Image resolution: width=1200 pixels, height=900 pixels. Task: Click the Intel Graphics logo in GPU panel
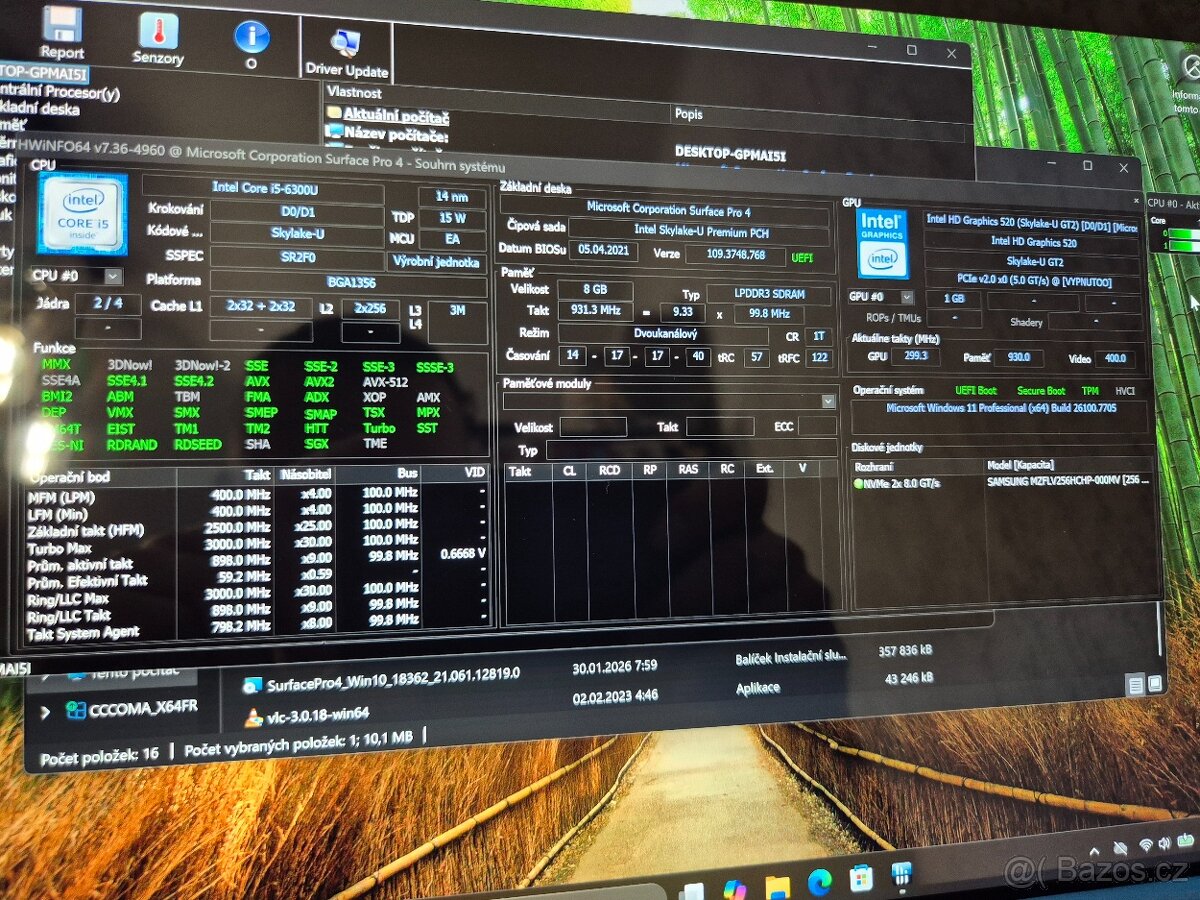click(x=883, y=243)
